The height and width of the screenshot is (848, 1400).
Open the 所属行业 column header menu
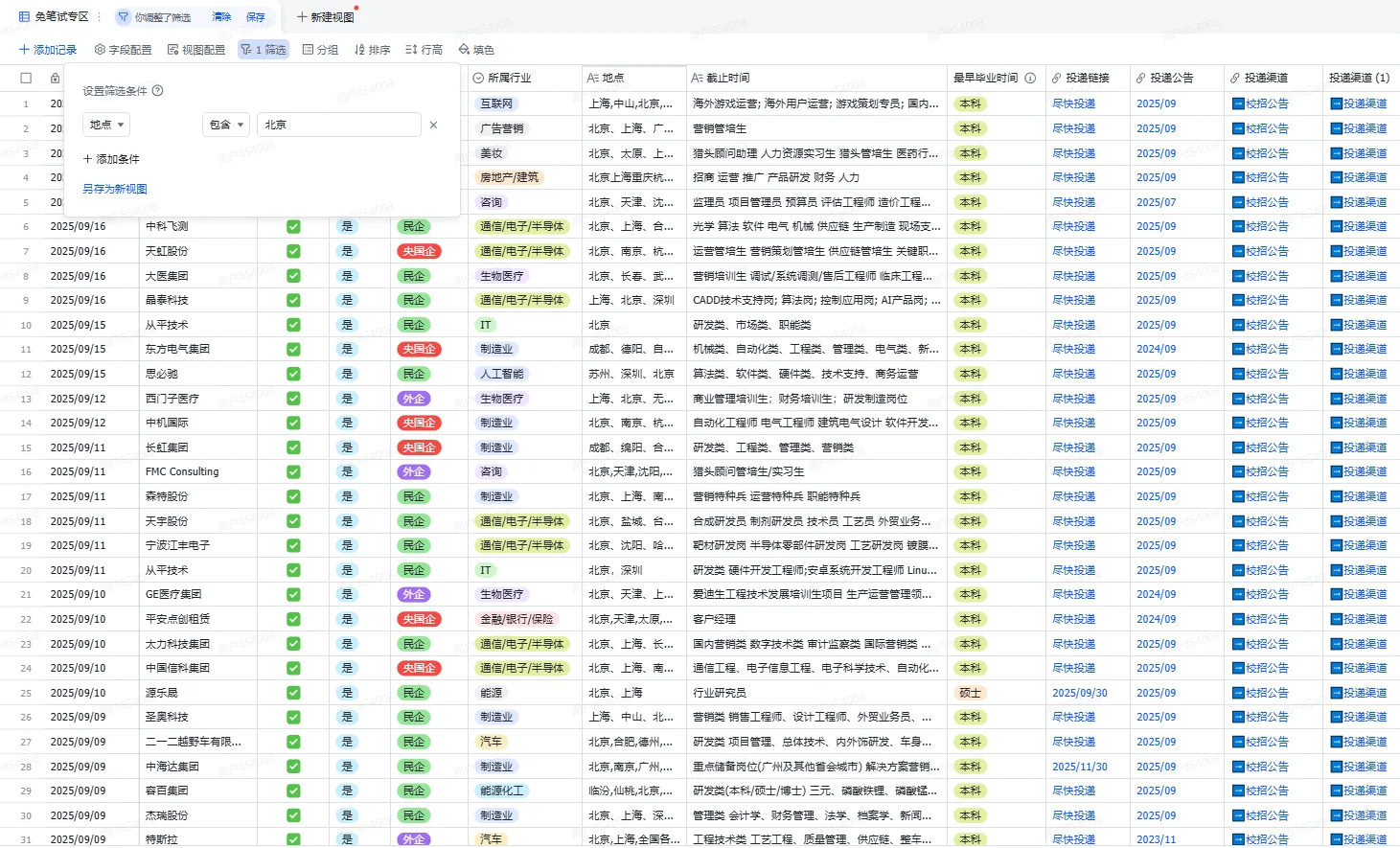pyautogui.click(x=525, y=78)
